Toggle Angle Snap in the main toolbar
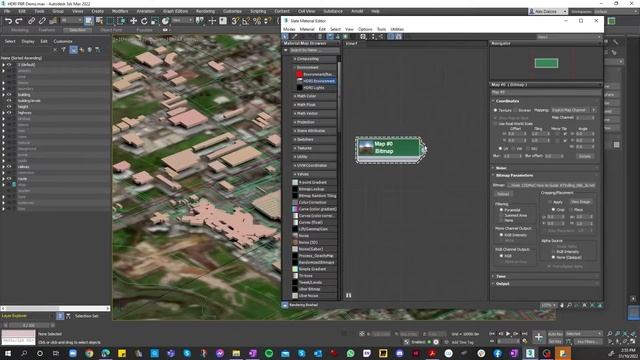 (246, 21)
